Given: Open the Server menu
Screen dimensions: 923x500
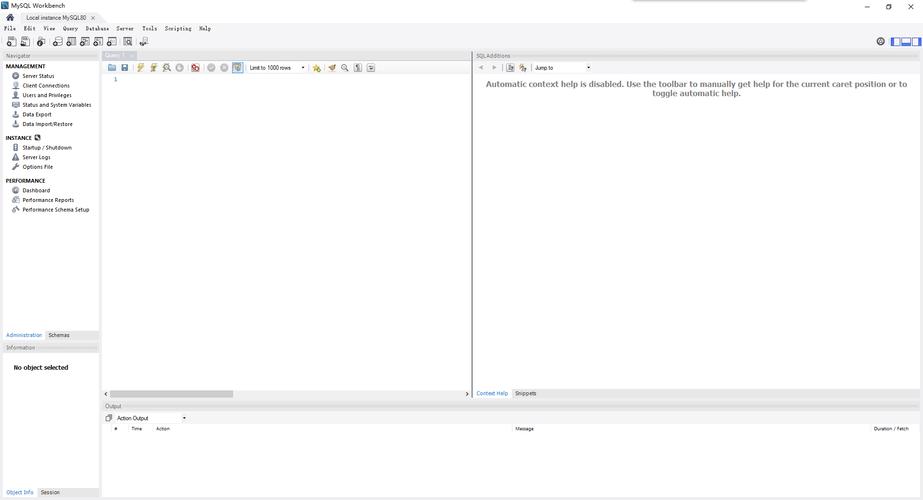Looking at the screenshot, I should coord(125,28).
